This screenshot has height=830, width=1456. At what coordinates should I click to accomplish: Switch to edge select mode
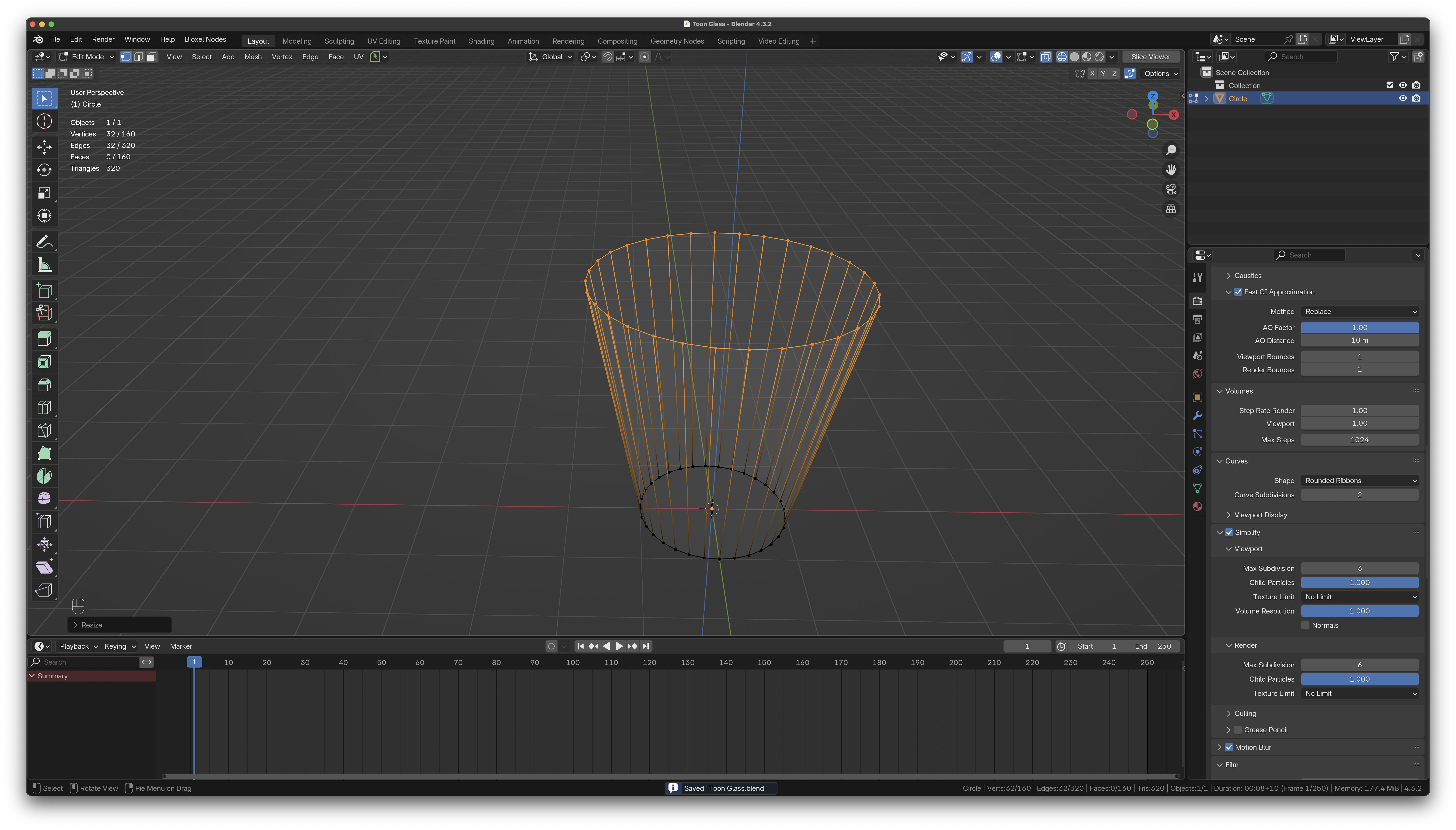(139, 57)
